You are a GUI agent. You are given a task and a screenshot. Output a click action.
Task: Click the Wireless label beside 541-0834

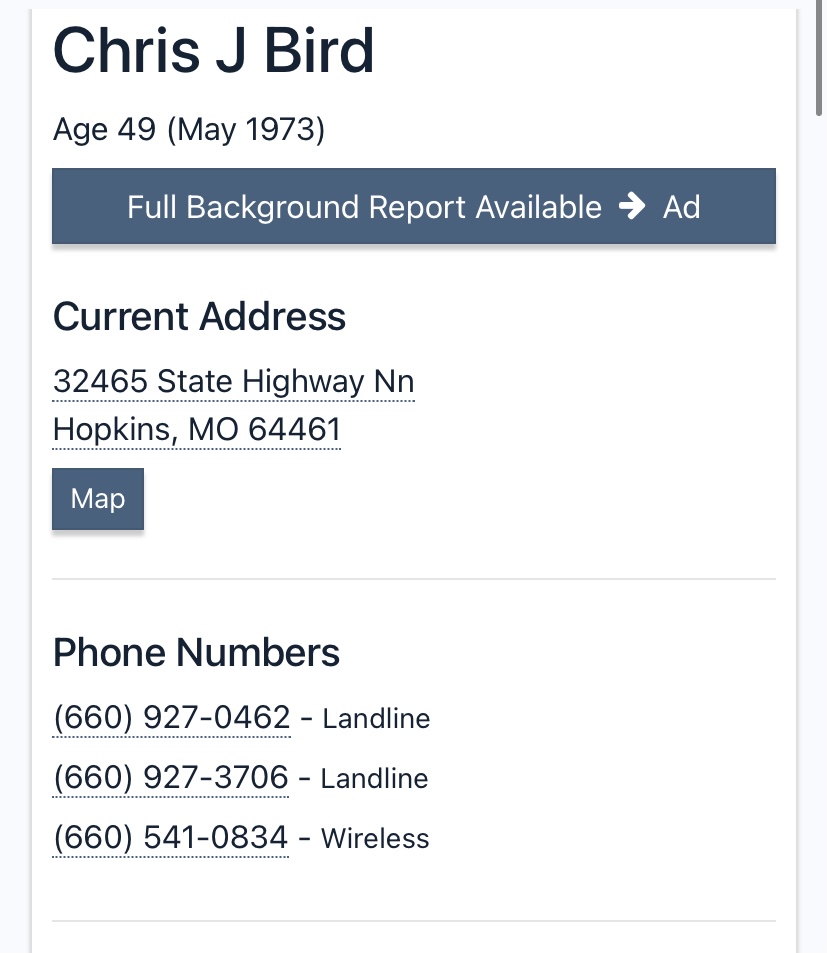tap(375, 839)
